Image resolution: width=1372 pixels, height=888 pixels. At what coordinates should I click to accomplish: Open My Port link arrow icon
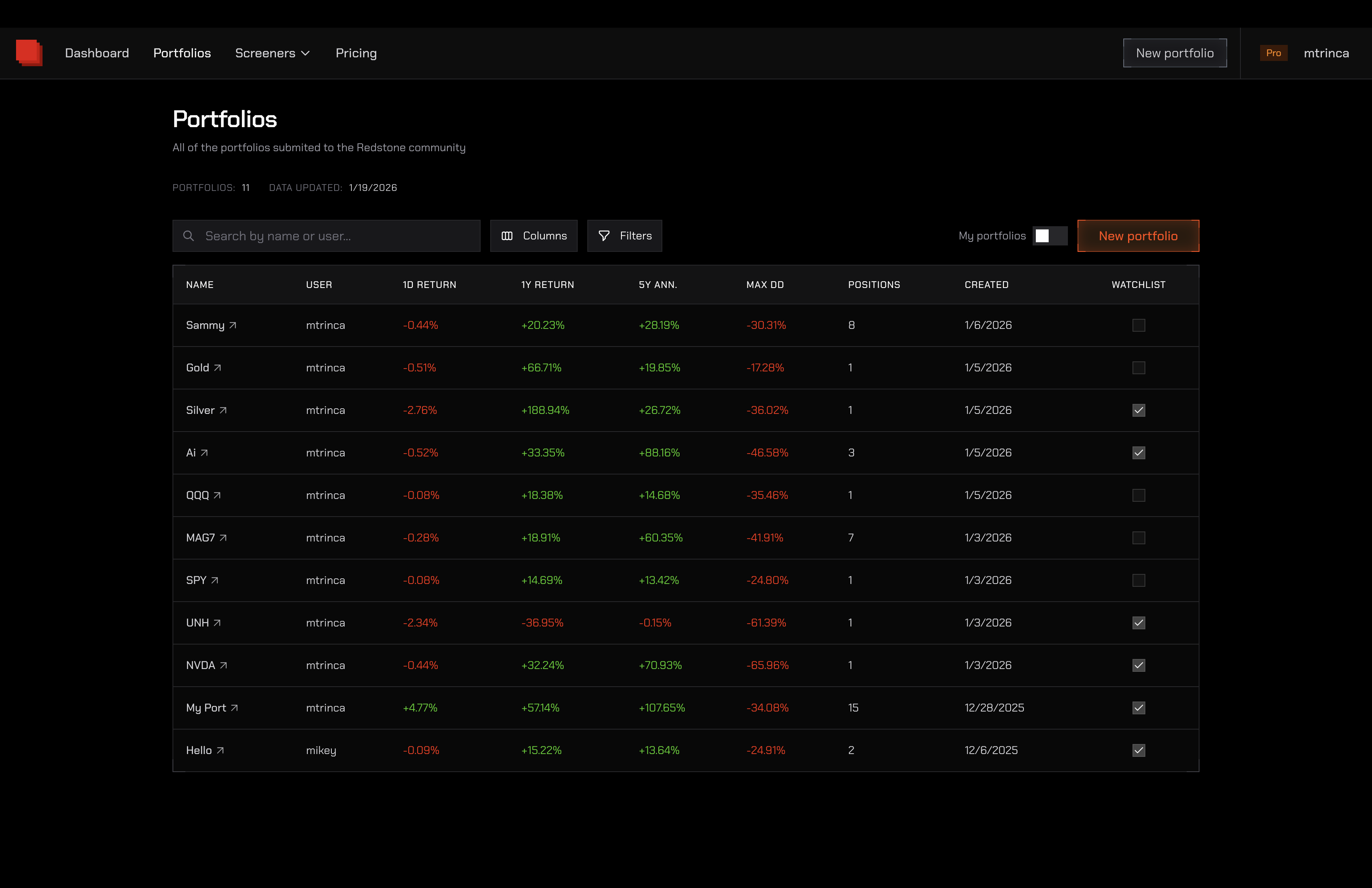[234, 708]
